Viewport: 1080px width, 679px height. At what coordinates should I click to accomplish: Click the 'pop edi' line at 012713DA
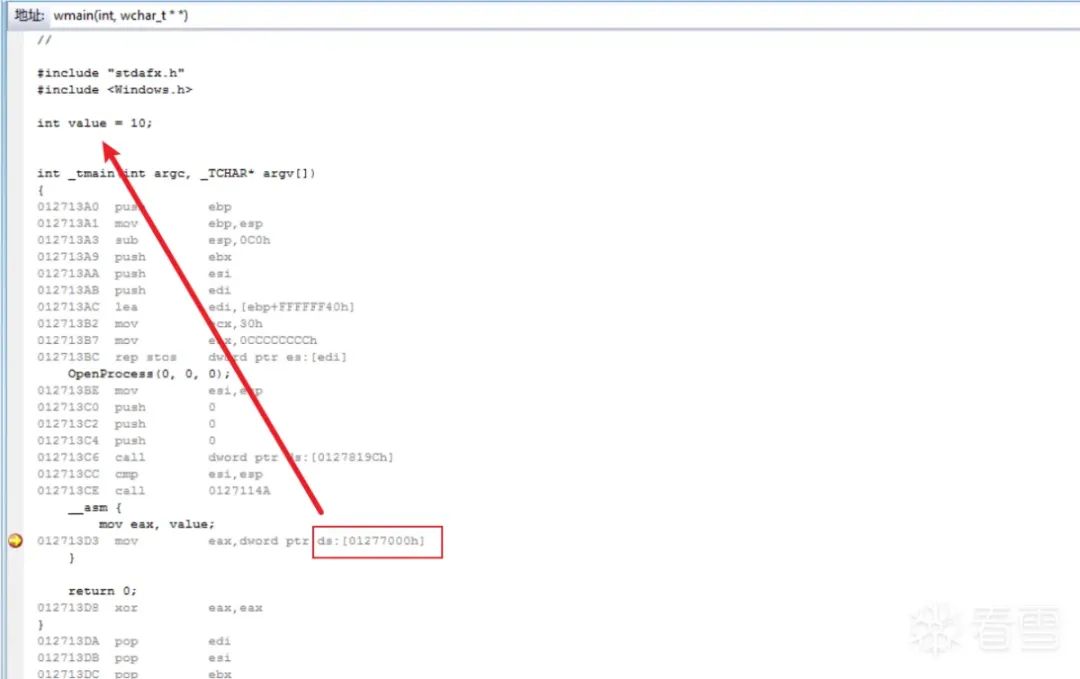pyautogui.click(x=134, y=641)
